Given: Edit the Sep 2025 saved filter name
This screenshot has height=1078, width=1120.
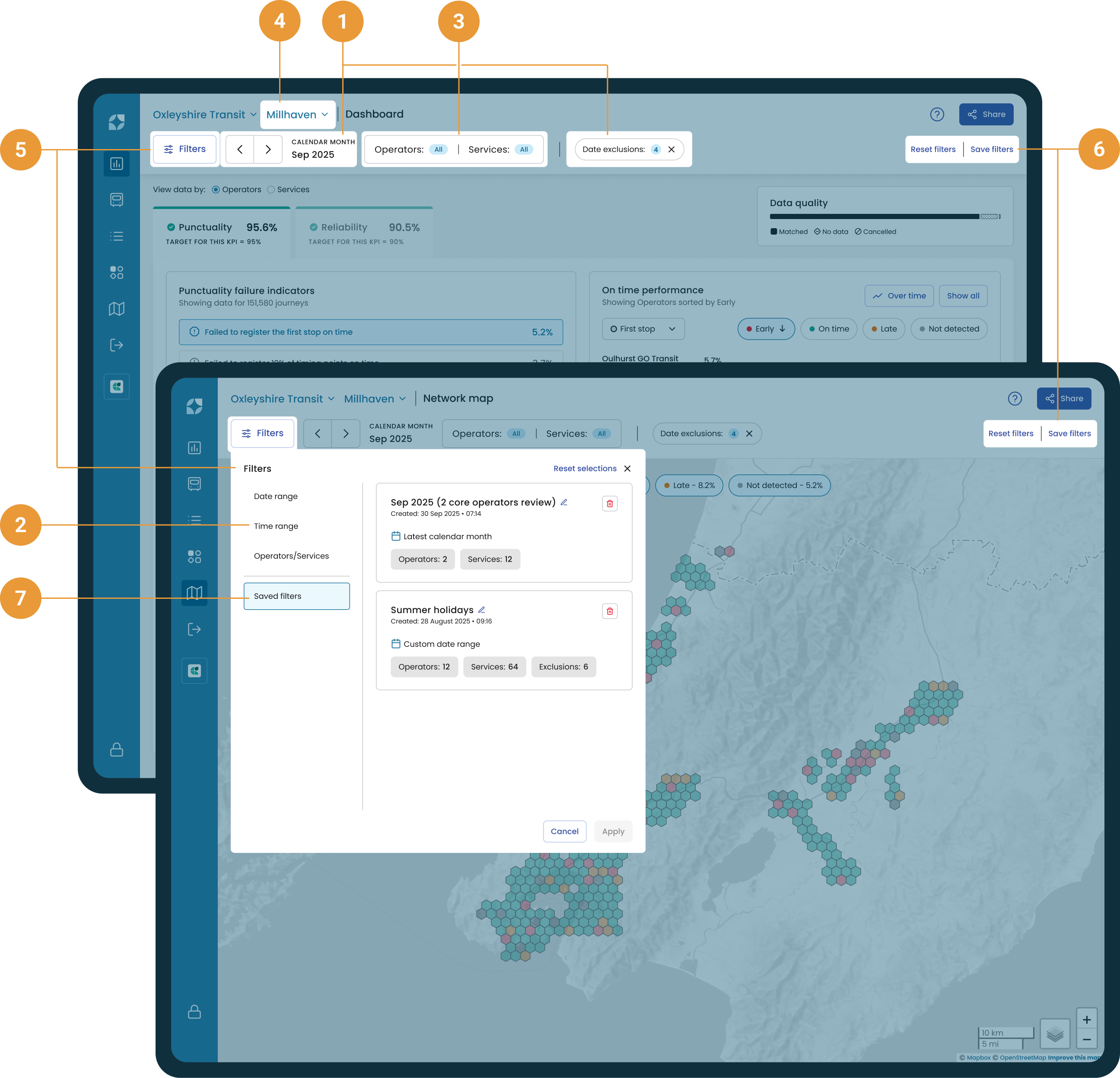Looking at the screenshot, I should tap(563, 502).
